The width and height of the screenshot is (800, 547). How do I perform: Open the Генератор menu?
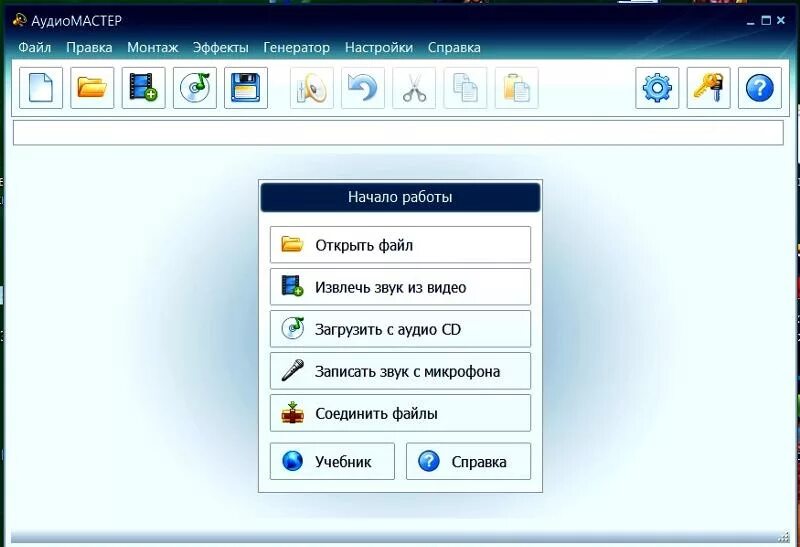click(296, 47)
